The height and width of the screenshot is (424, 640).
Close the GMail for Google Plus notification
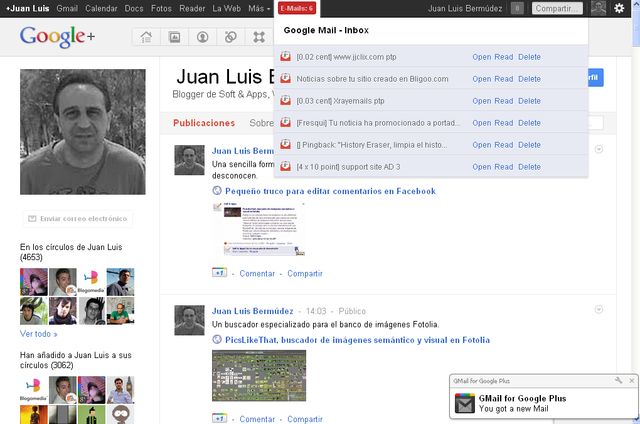click(631, 380)
